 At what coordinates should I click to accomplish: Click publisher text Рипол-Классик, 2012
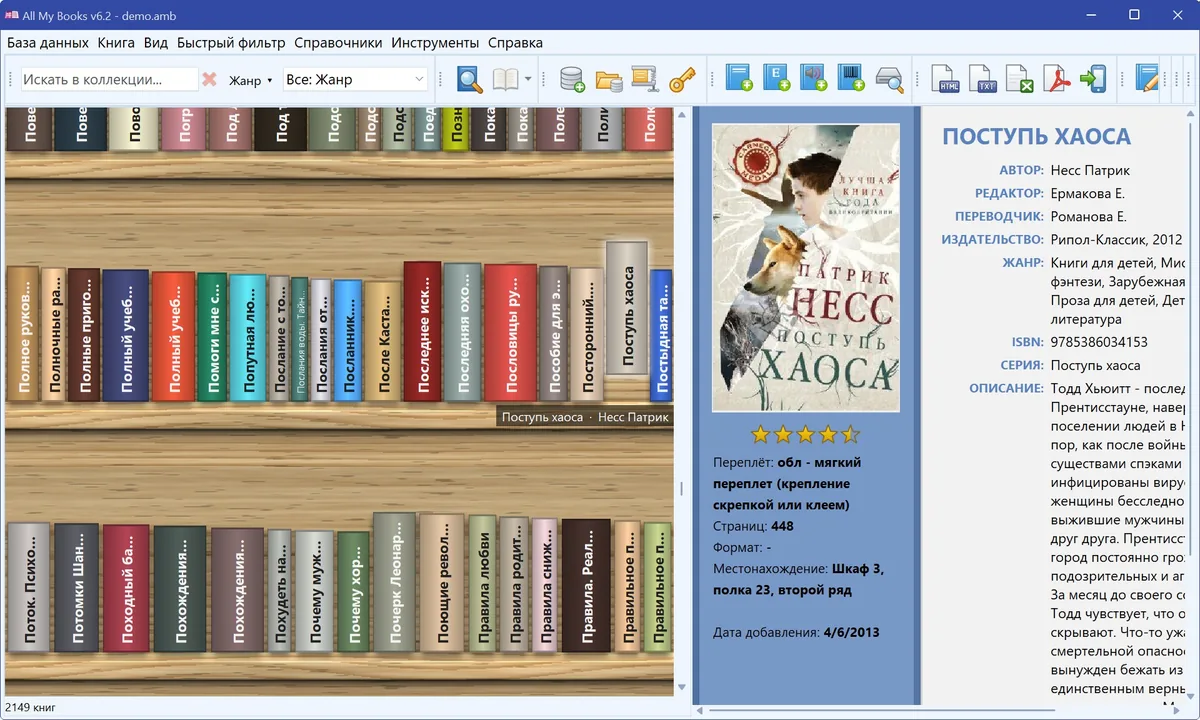[1117, 240]
